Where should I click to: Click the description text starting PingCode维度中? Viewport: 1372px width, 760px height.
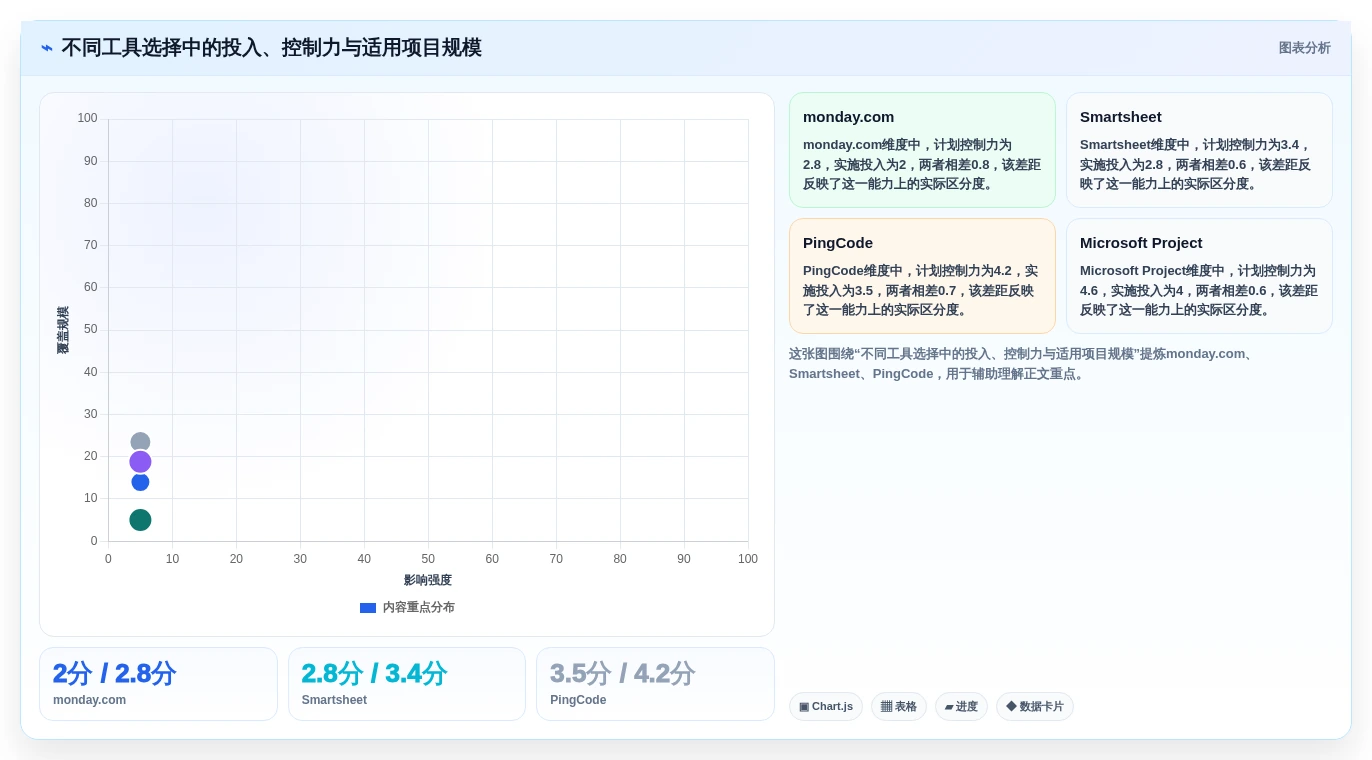922,290
